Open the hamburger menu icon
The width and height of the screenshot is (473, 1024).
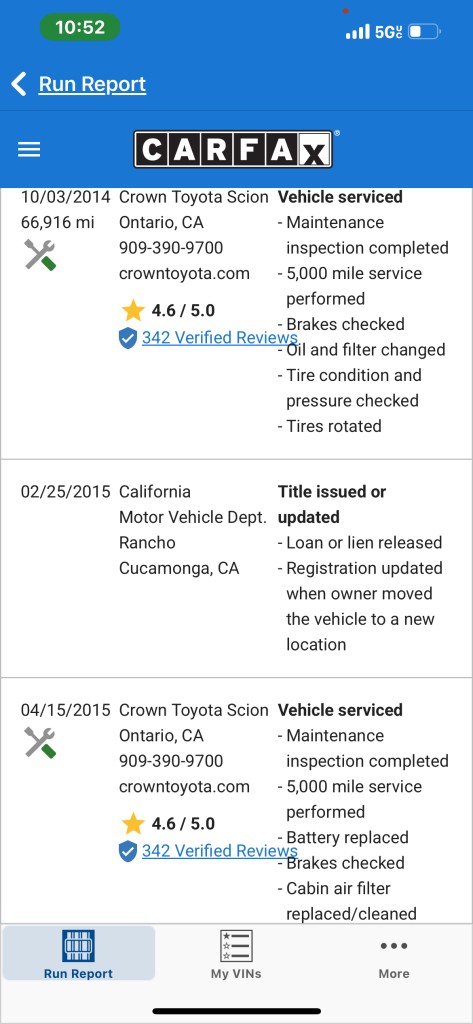pos(29,150)
